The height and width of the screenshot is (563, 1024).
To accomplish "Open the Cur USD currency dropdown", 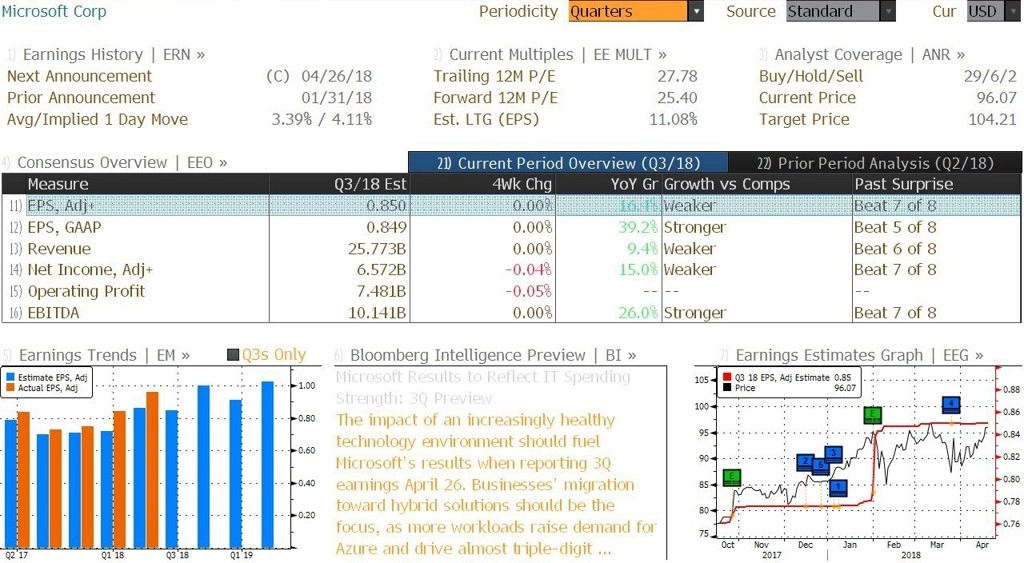I will [x=993, y=11].
